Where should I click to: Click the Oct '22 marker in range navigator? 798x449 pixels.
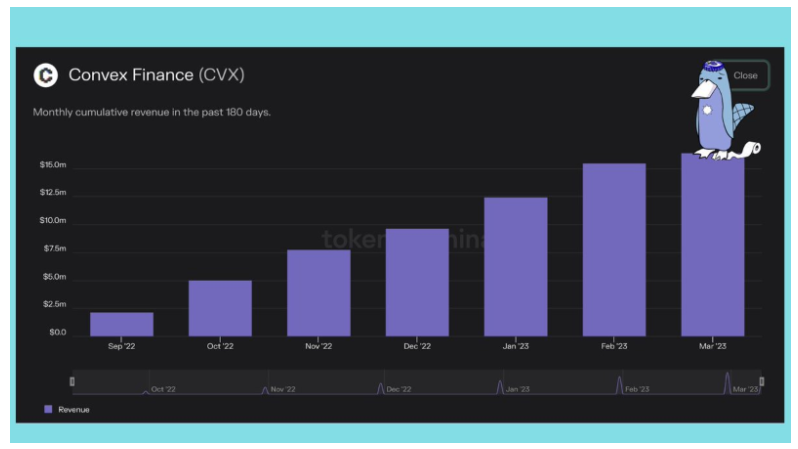(163, 389)
